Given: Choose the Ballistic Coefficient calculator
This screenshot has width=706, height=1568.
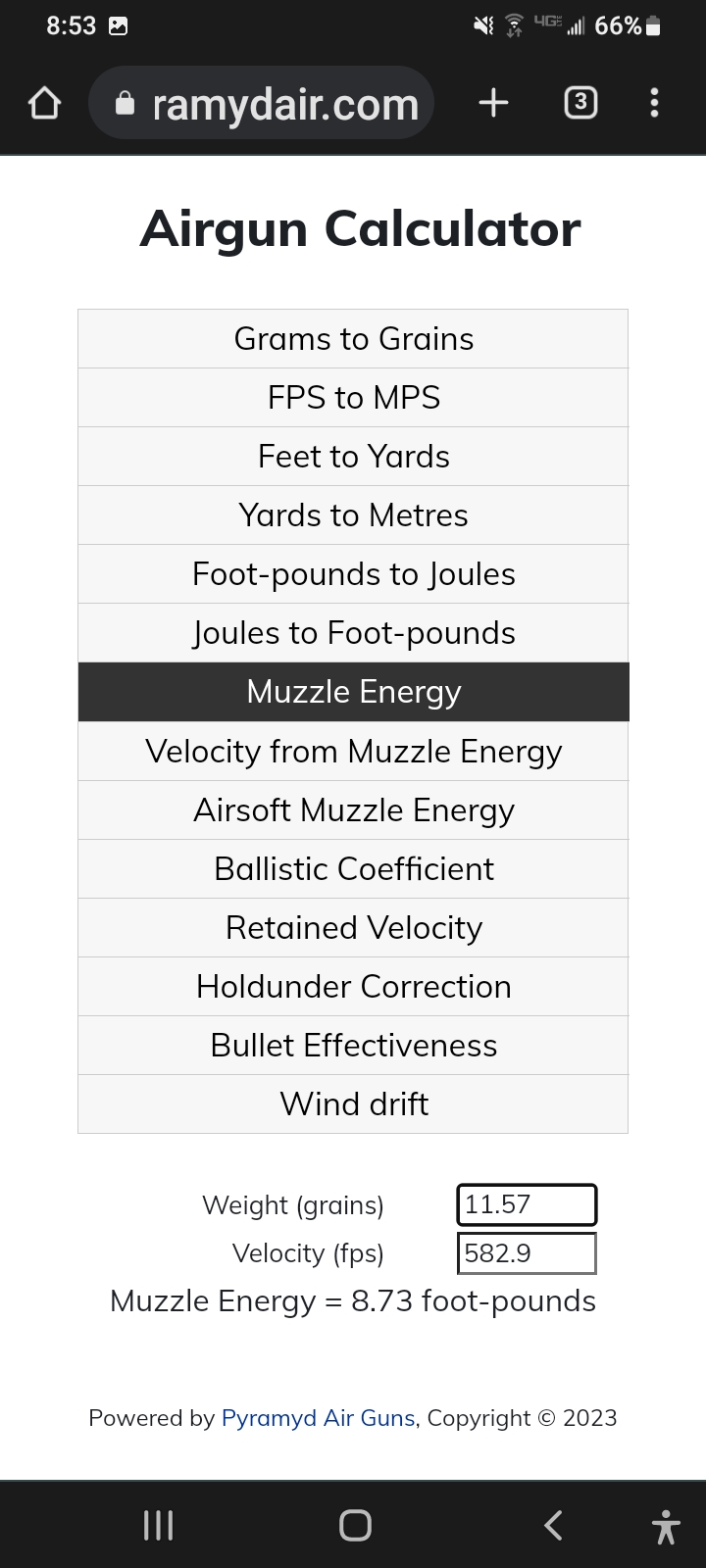Looking at the screenshot, I should 353,869.
